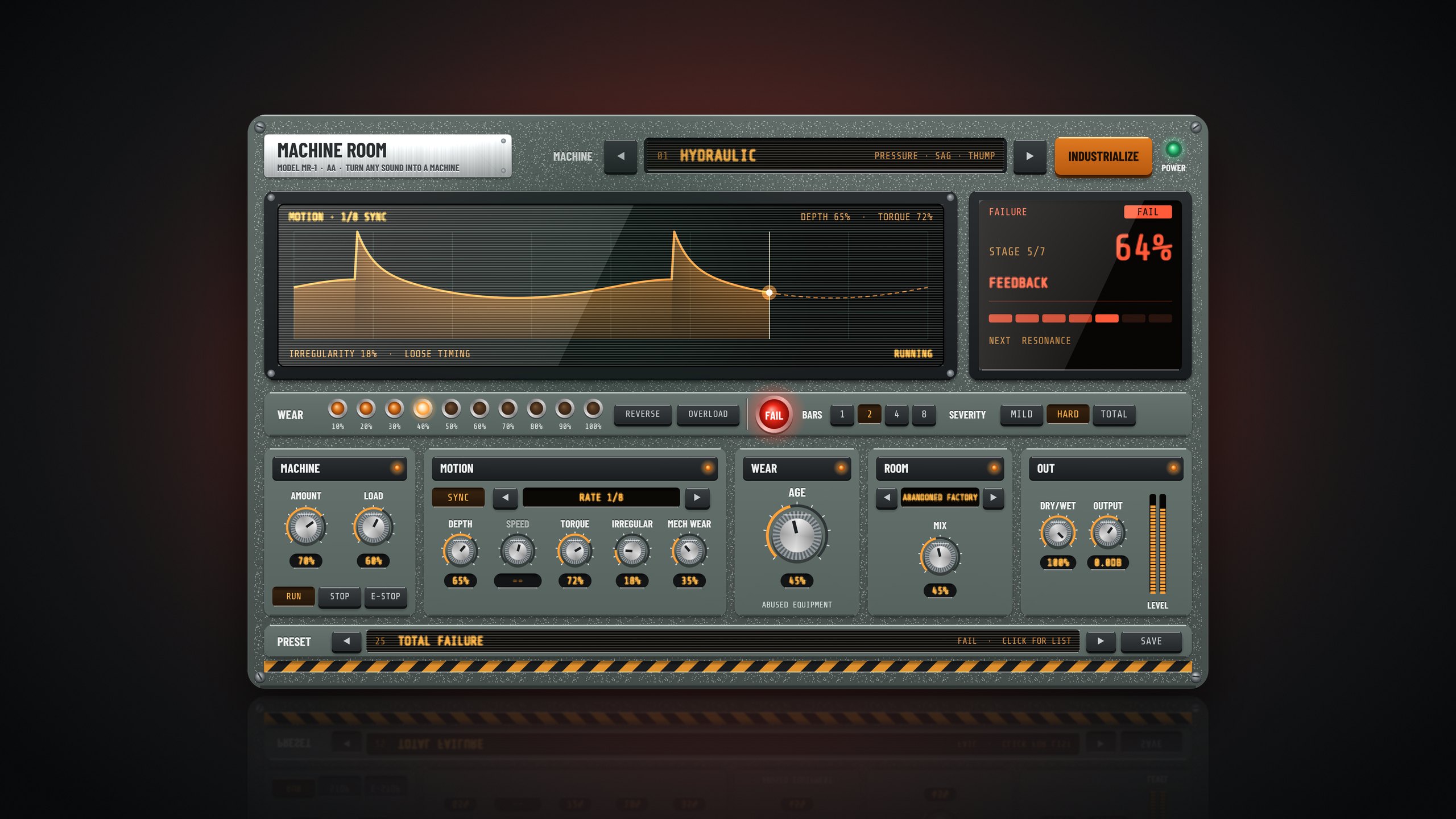Step motion rate up with right arrow

697,498
